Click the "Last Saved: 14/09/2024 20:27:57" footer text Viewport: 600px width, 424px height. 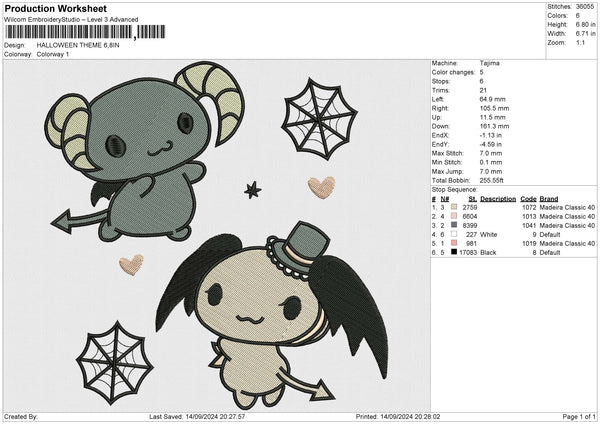197,416
